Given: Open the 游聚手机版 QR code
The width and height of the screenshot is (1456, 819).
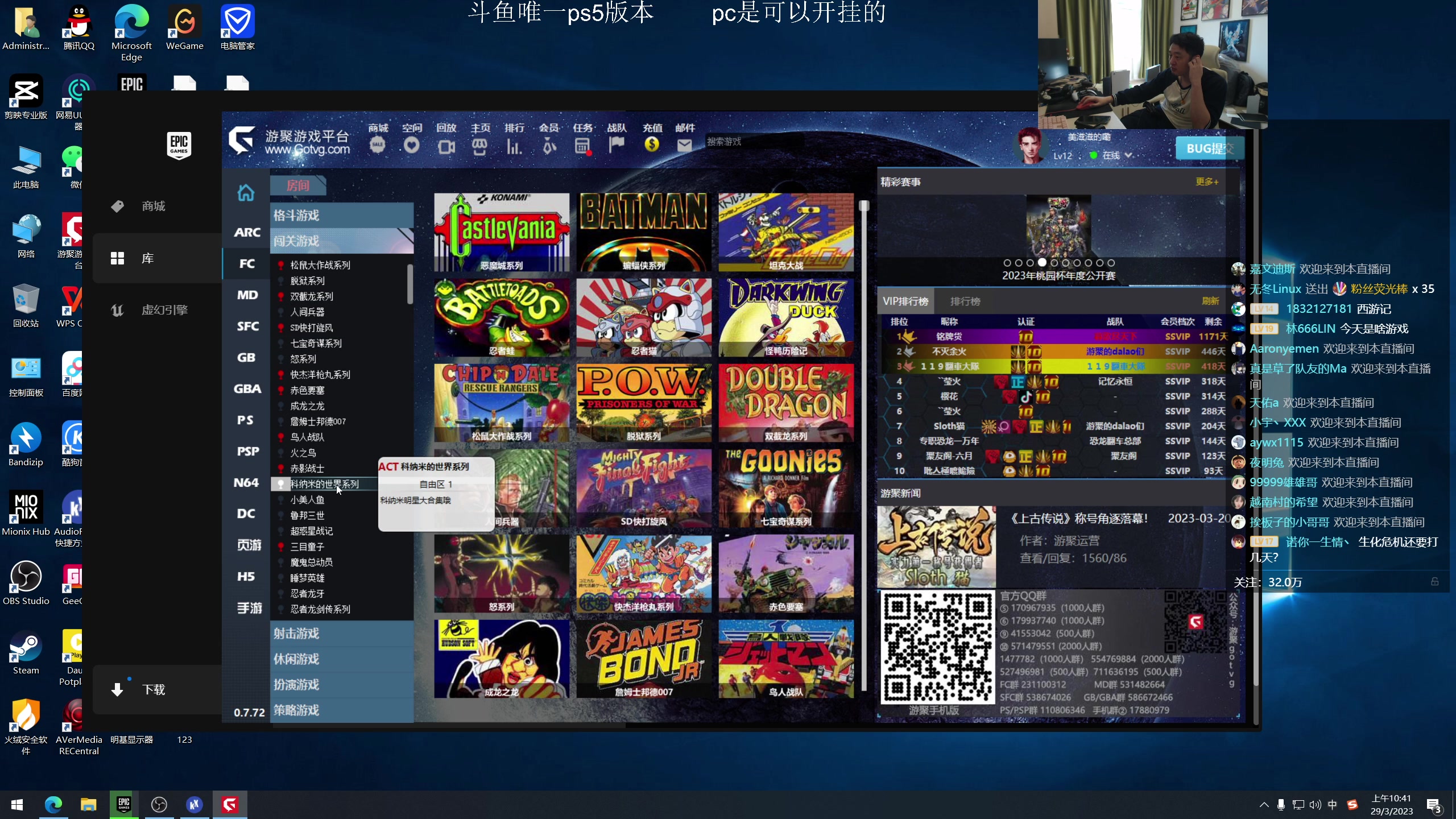Looking at the screenshot, I should click(x=937, y=647).
